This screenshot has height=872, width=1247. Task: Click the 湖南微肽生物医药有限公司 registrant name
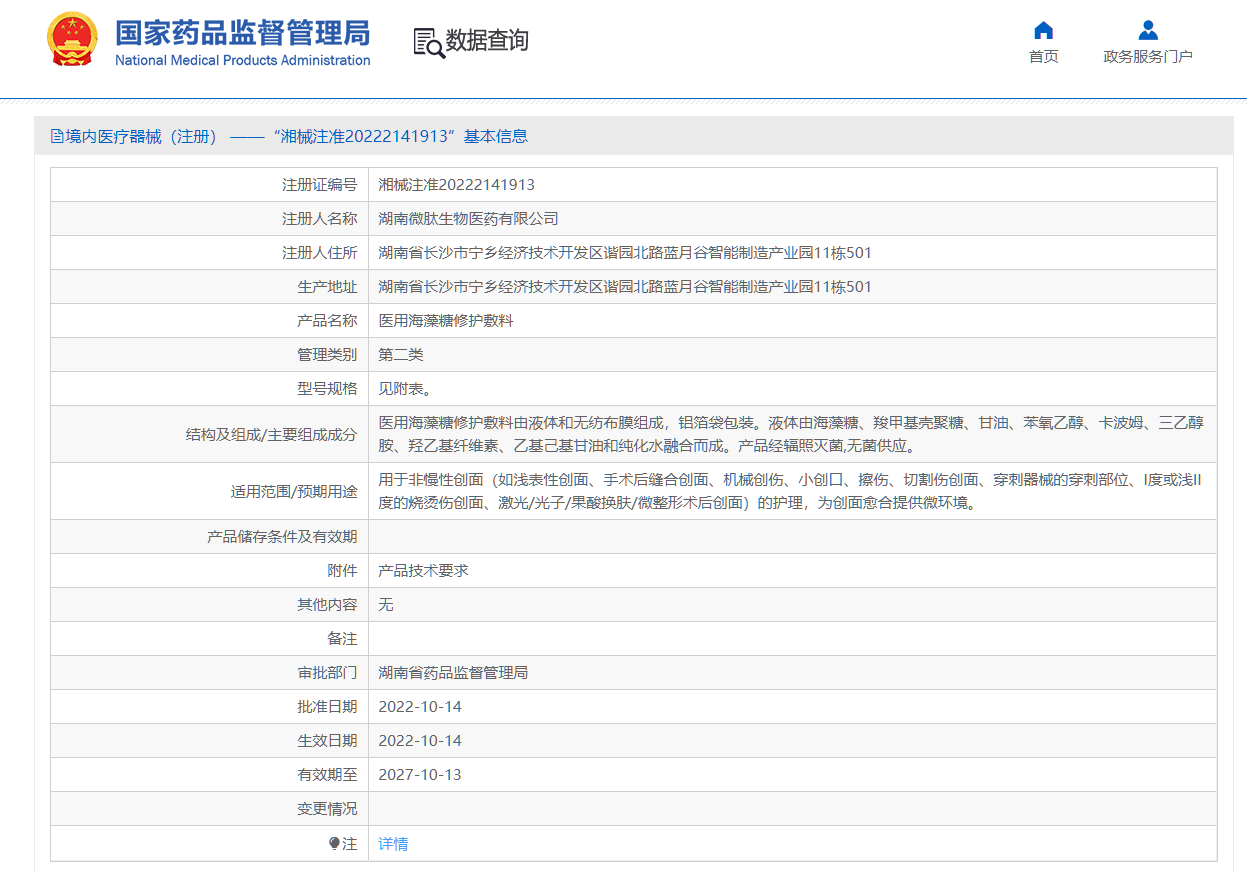(468, 219)
